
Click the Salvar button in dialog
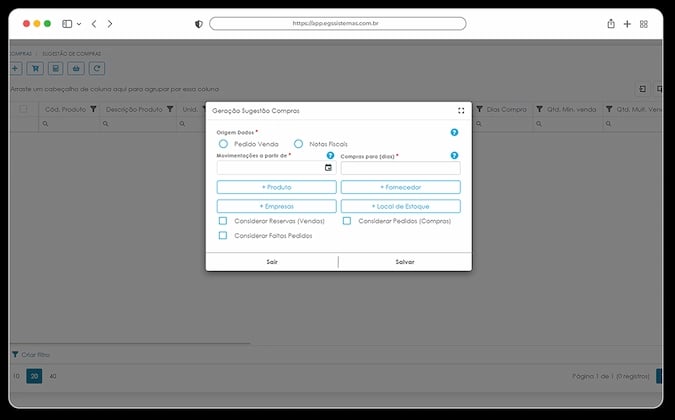pyautogui.click(x=405, y=262)
